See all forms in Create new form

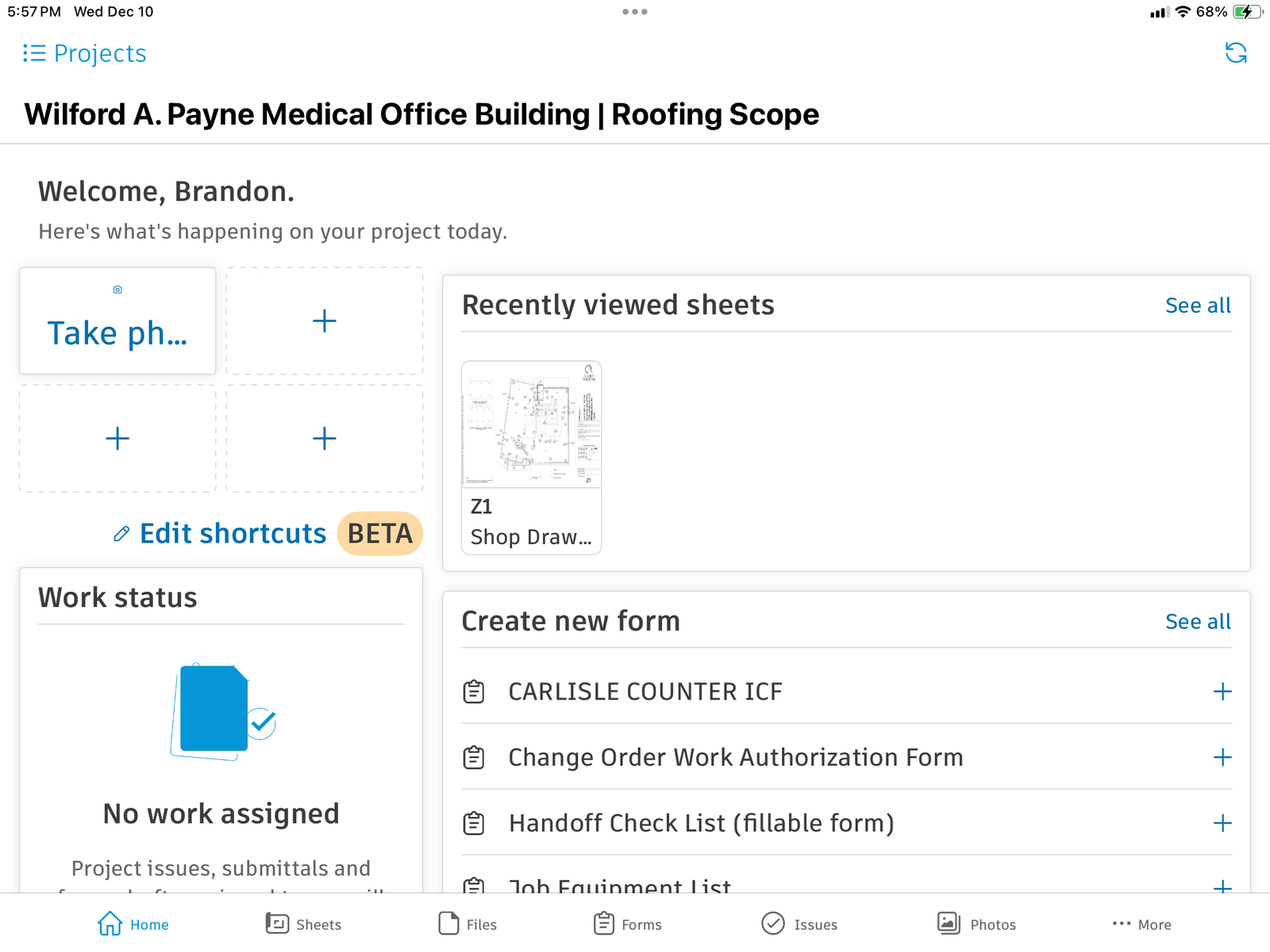[1197, 622]
